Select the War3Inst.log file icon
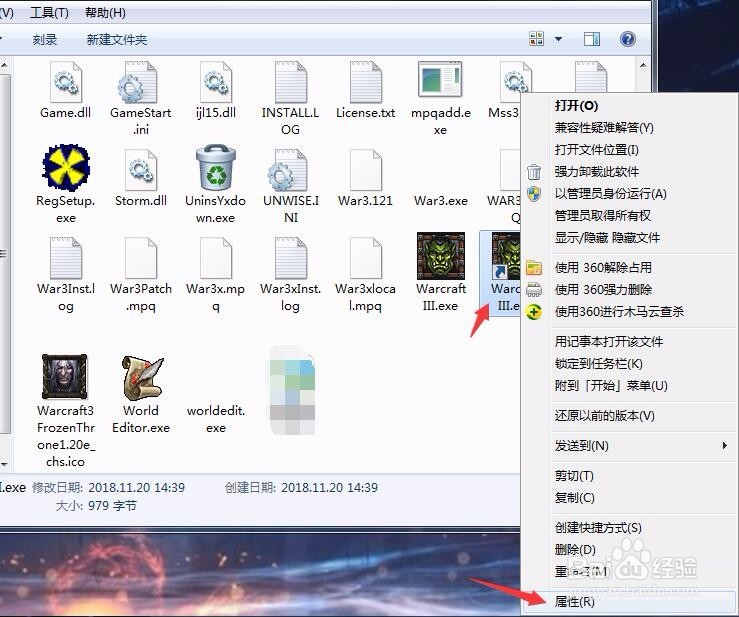 pyautogui.click(x=66, y=258)
